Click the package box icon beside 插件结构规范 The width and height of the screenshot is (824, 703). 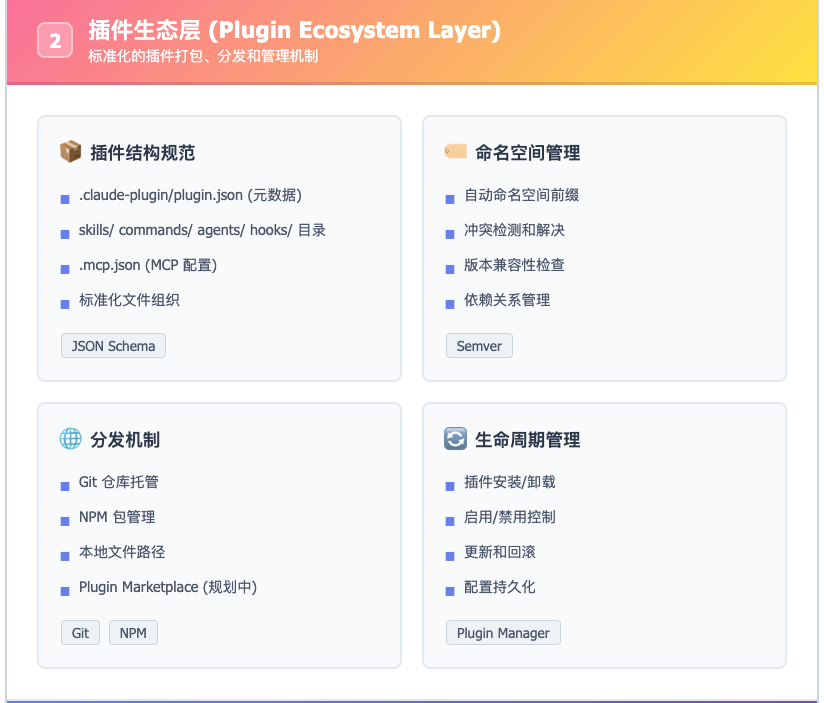[70, 152]
